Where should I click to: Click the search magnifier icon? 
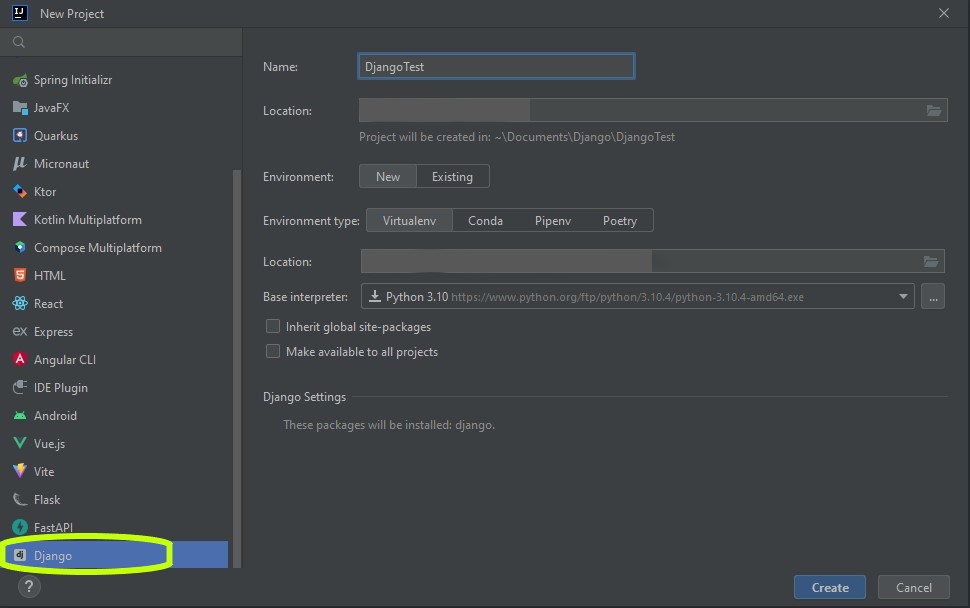(19, 42)
